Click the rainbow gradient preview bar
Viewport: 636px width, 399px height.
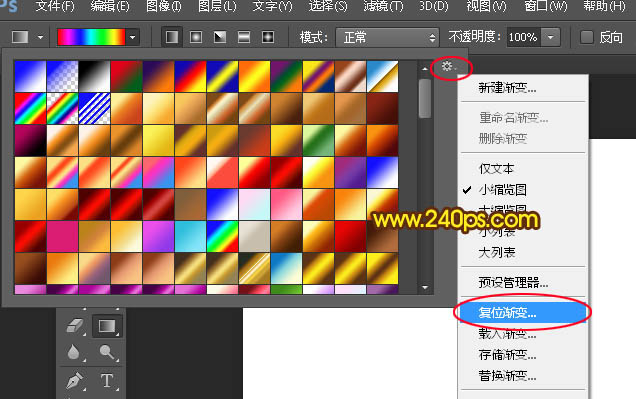point(91,37)
